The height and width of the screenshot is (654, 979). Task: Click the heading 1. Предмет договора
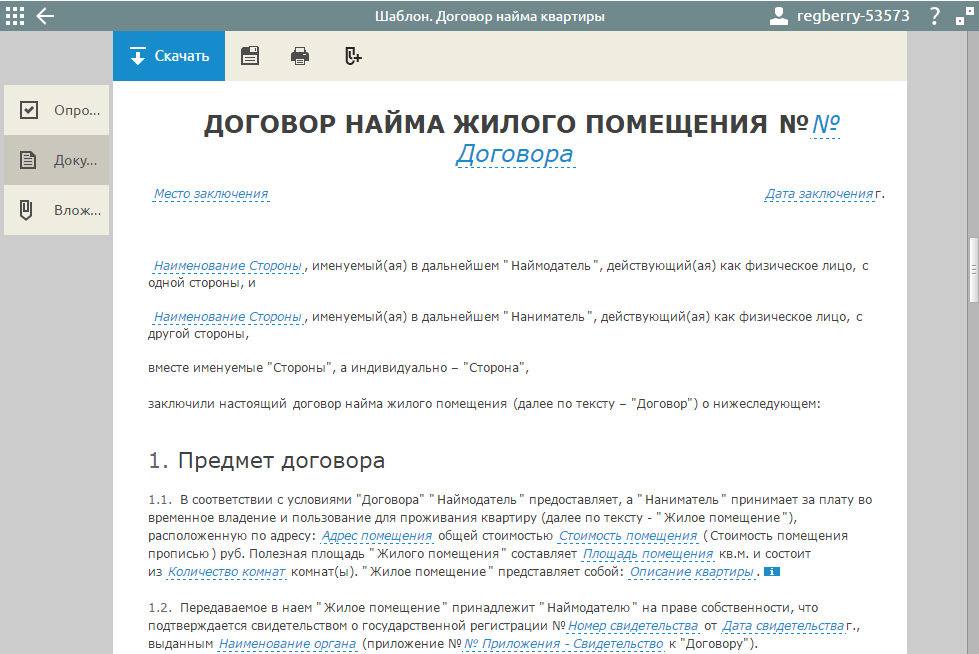click(267, 460)
